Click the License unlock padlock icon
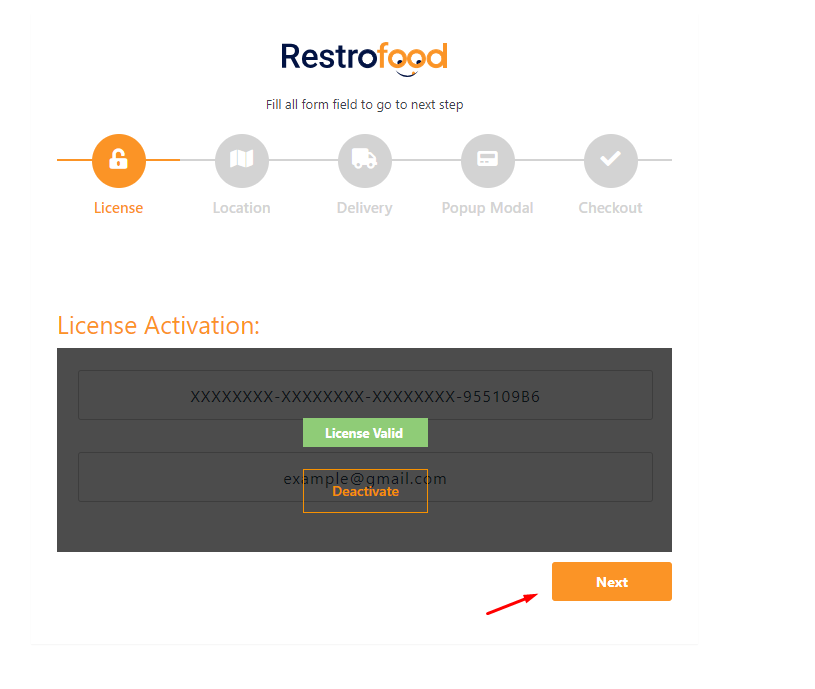815x689 pixels. click(x=118, y=160)
